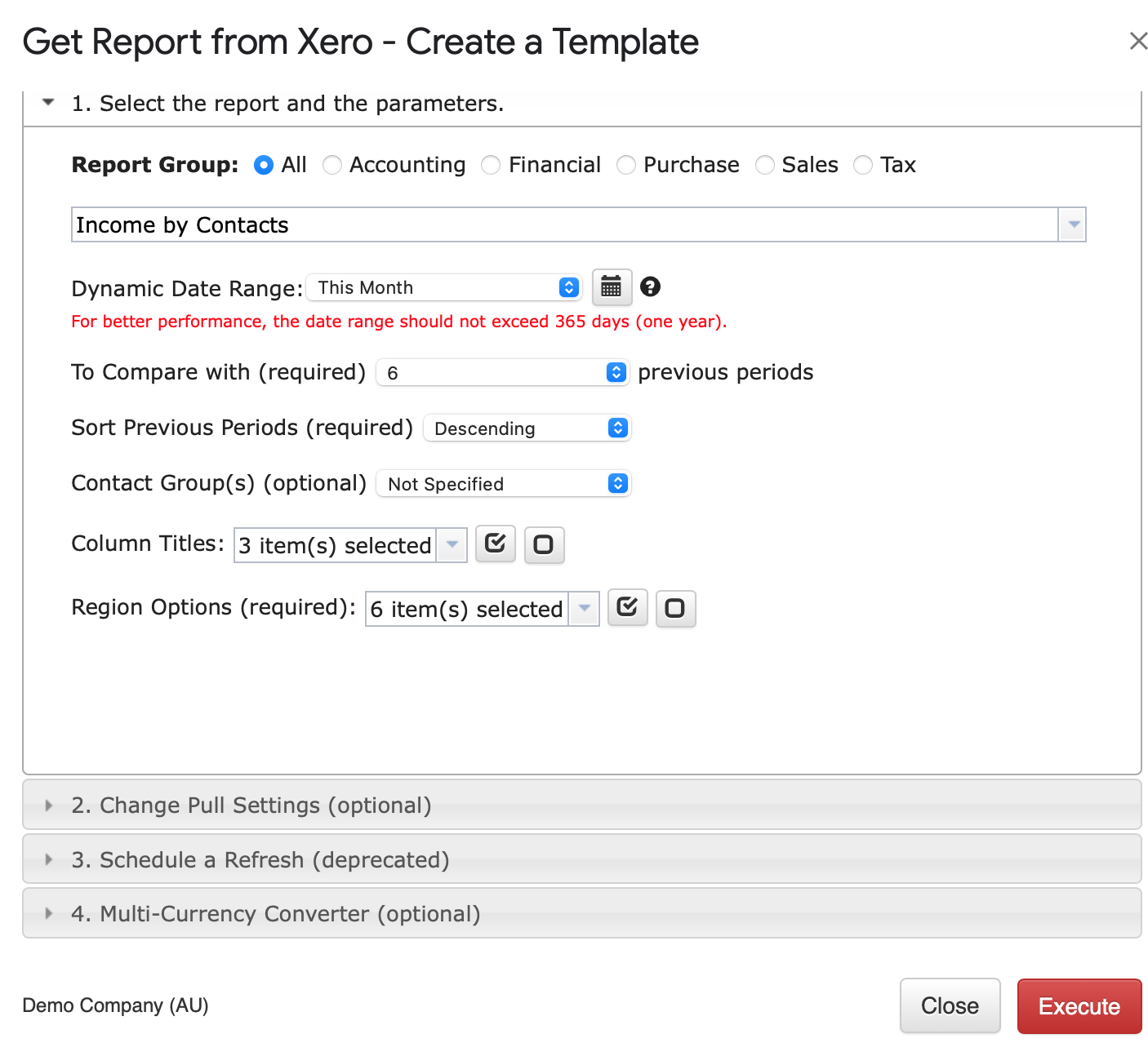
Task: Choose the Sales report group
Action: pos(765,165)
